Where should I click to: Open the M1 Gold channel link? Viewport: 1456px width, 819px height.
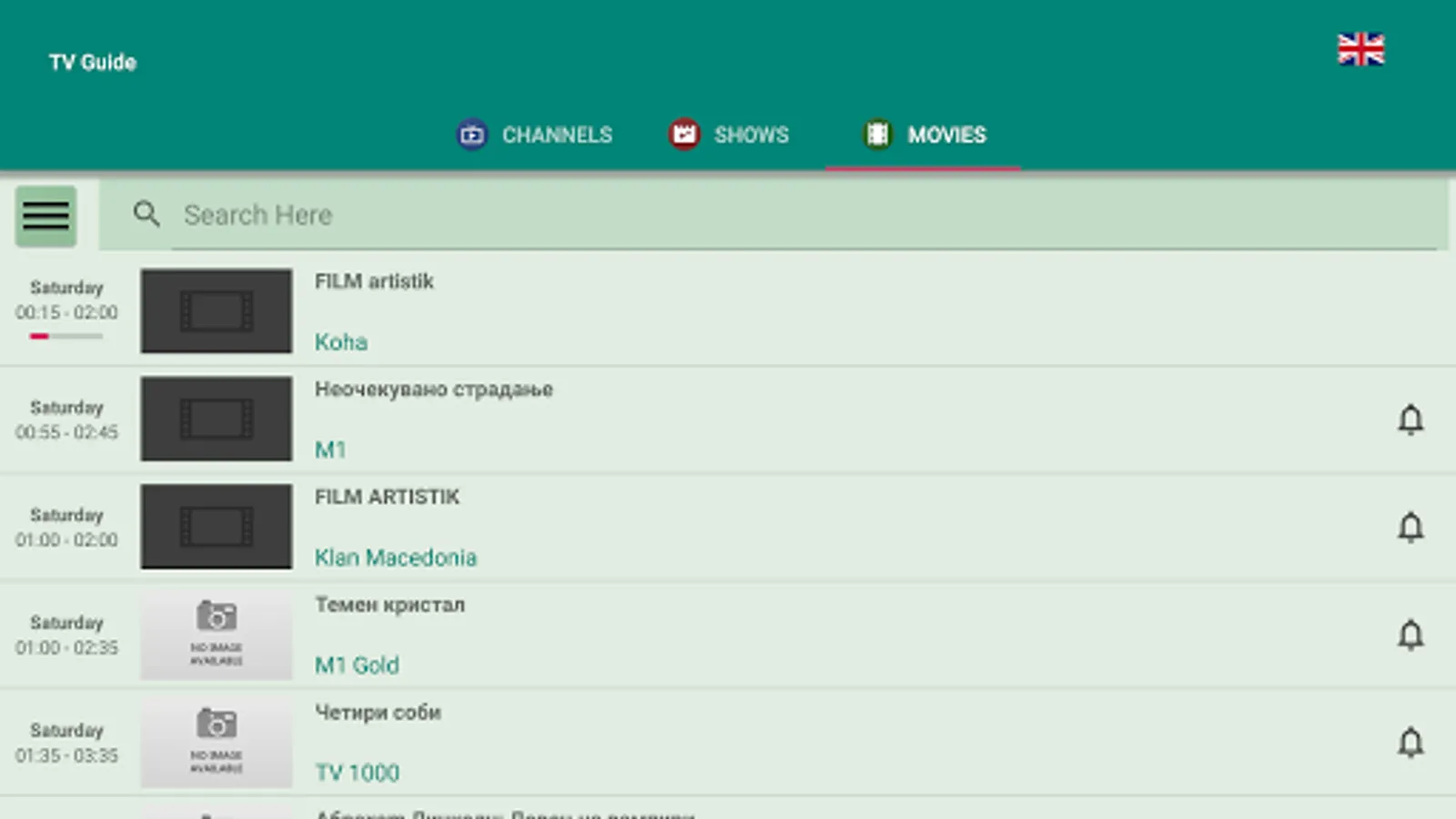357,665
